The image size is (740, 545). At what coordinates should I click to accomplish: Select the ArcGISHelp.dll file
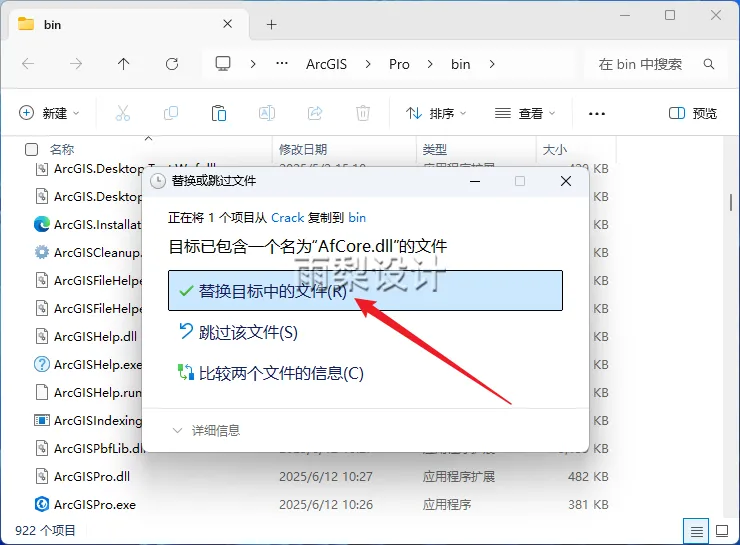click(95, 336)
